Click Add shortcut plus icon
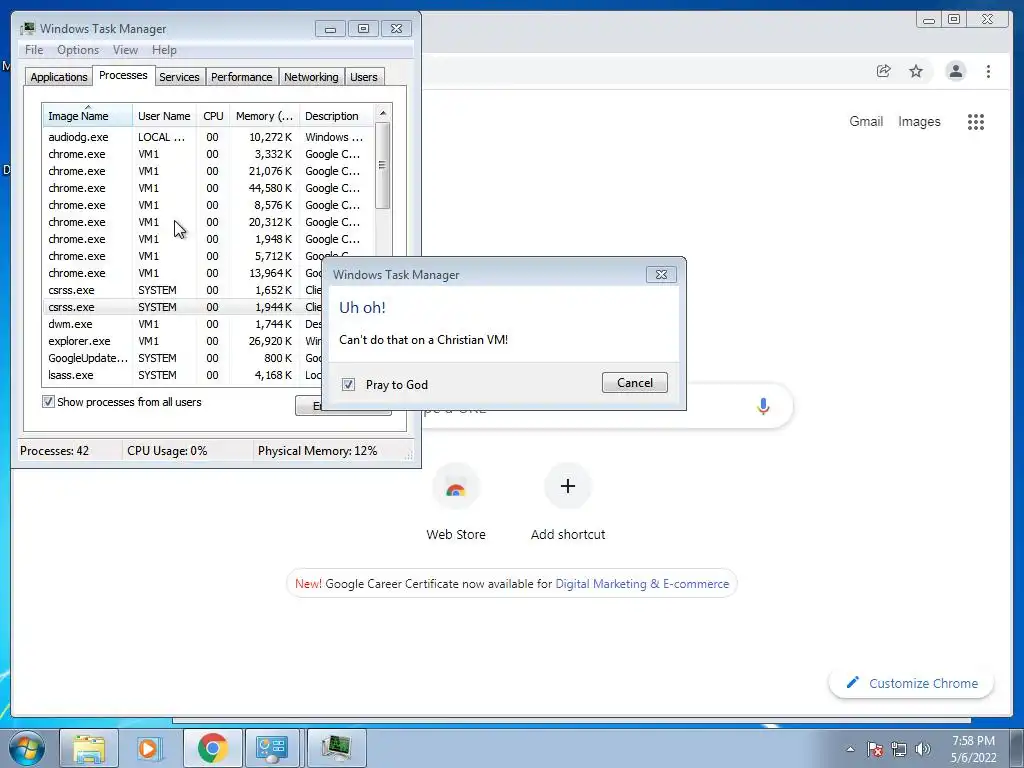1024x768 pixels. [x=568, y=486]
